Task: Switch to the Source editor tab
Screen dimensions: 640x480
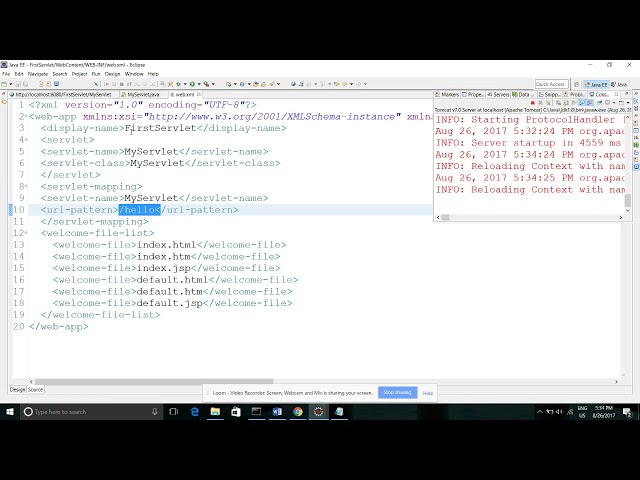Action: click(36, 389)
